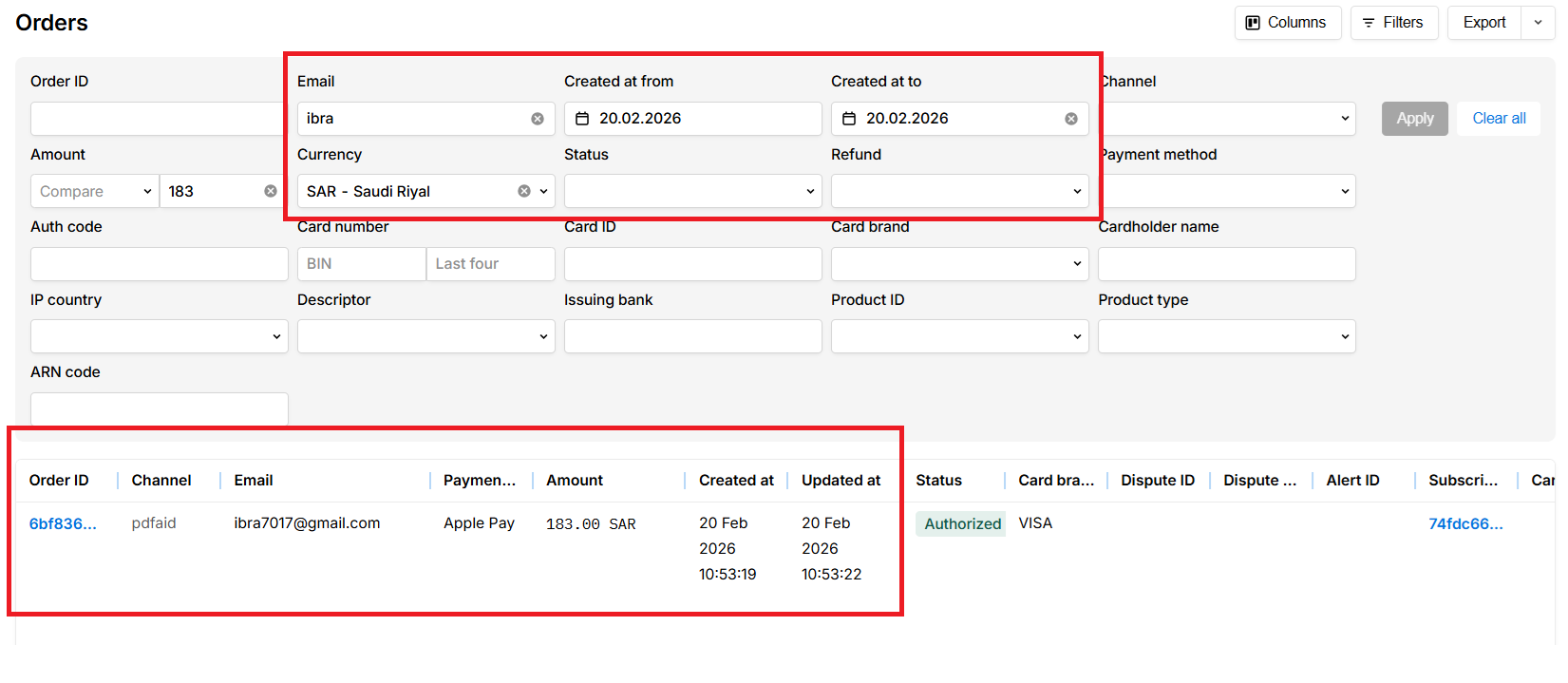Open the Card brand dropdown
The image size is (1568, 683).
(x=959, y=264)
